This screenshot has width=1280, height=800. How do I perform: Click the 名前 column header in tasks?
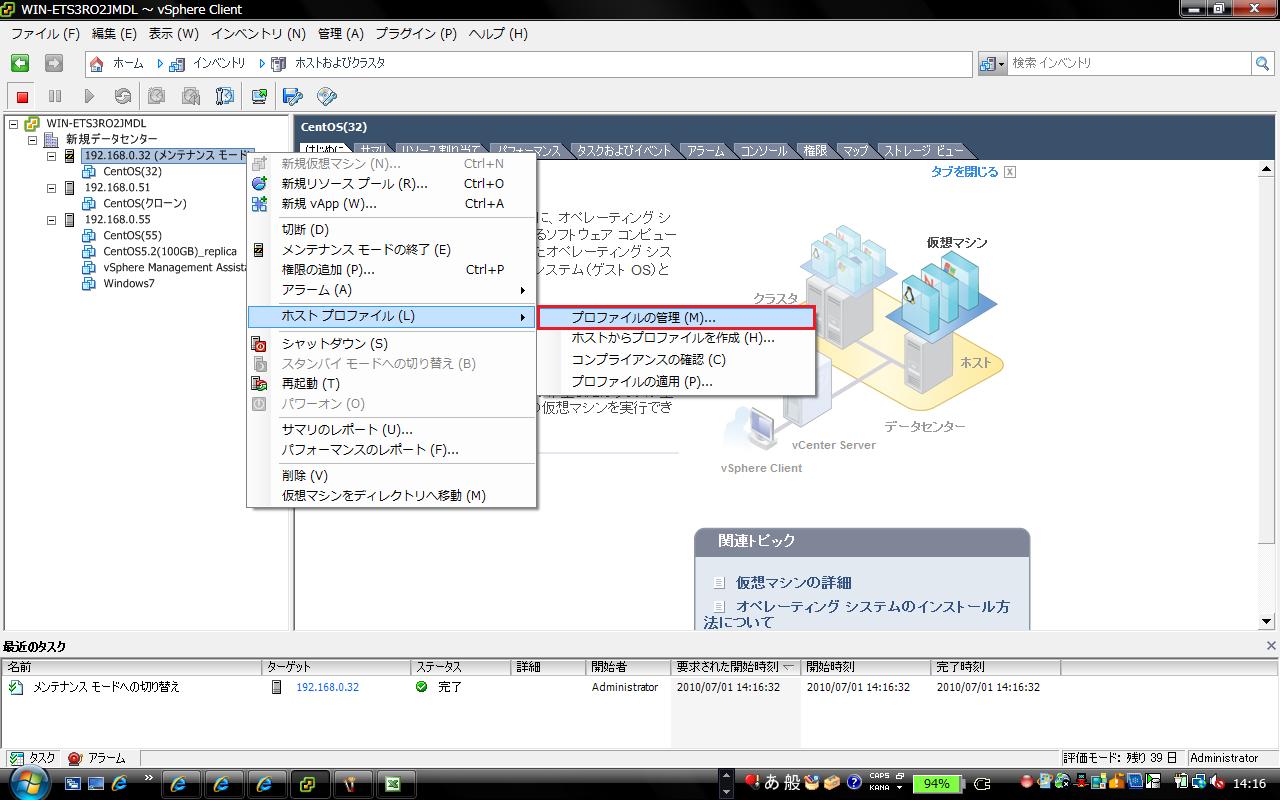[x=132, y=667]
